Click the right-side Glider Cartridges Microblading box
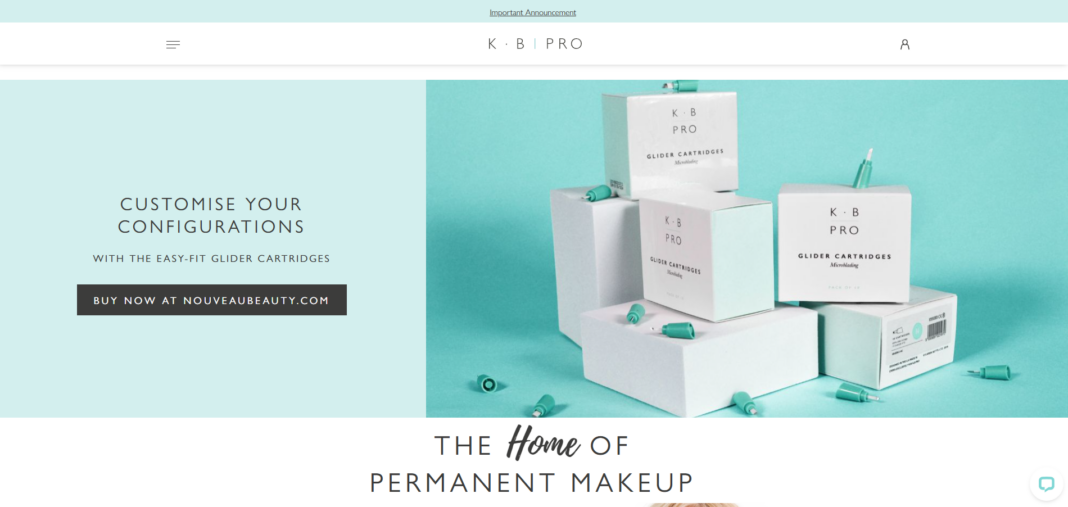 click(x=845, y=243)
